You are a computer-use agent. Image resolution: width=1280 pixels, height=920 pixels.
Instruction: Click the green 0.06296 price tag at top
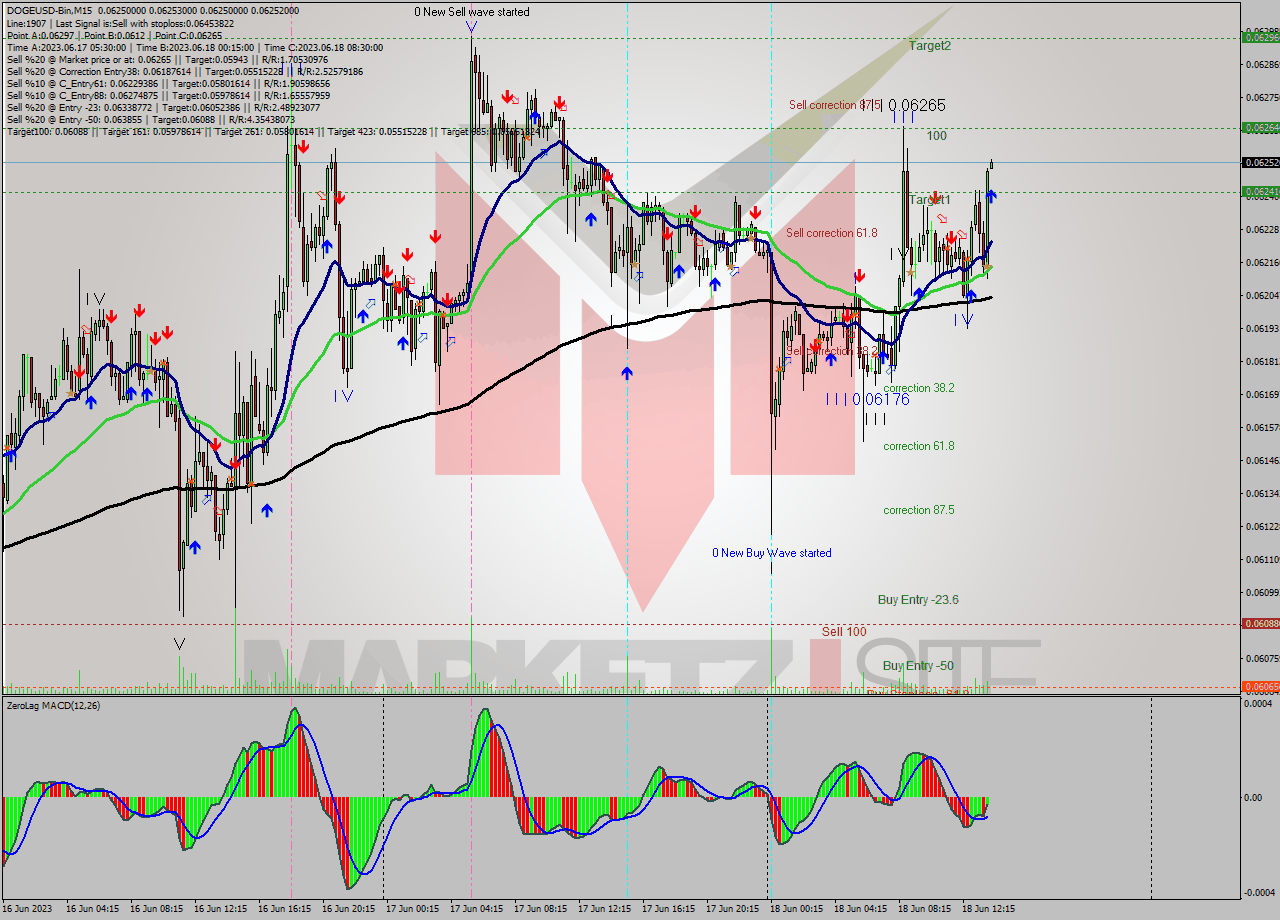pyautogui.click(x=1260, y=37)
